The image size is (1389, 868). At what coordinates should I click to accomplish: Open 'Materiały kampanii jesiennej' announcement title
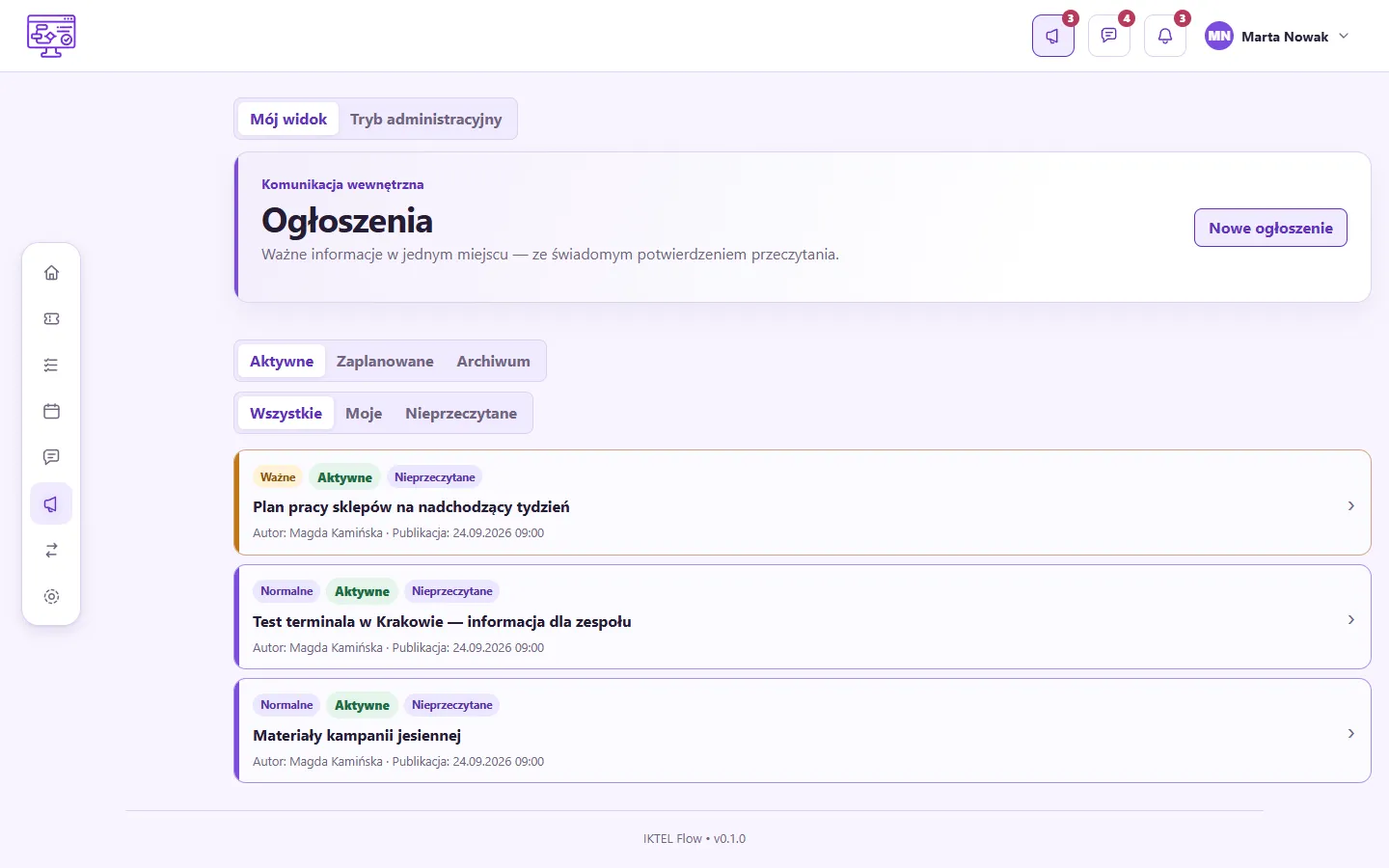pos(357,735)
